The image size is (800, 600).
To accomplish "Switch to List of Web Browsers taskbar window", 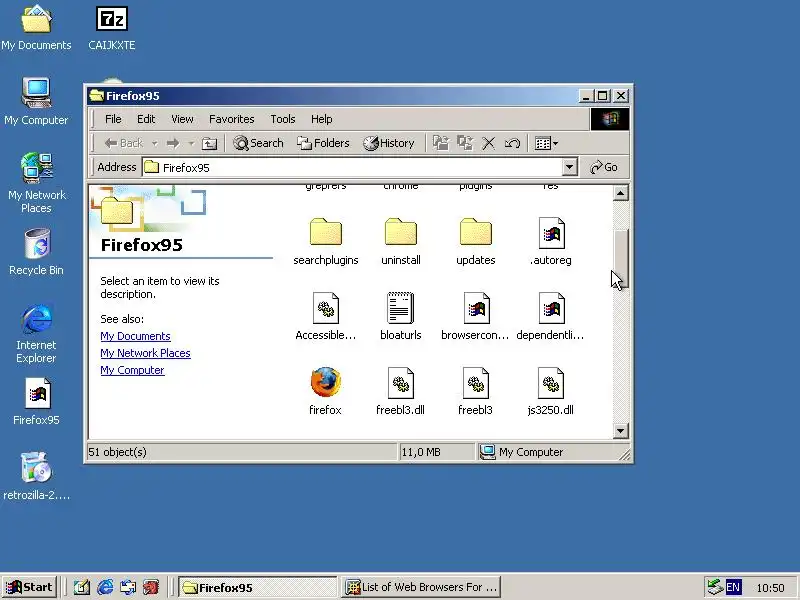I will pyautogui.click(x=421, y=587).
